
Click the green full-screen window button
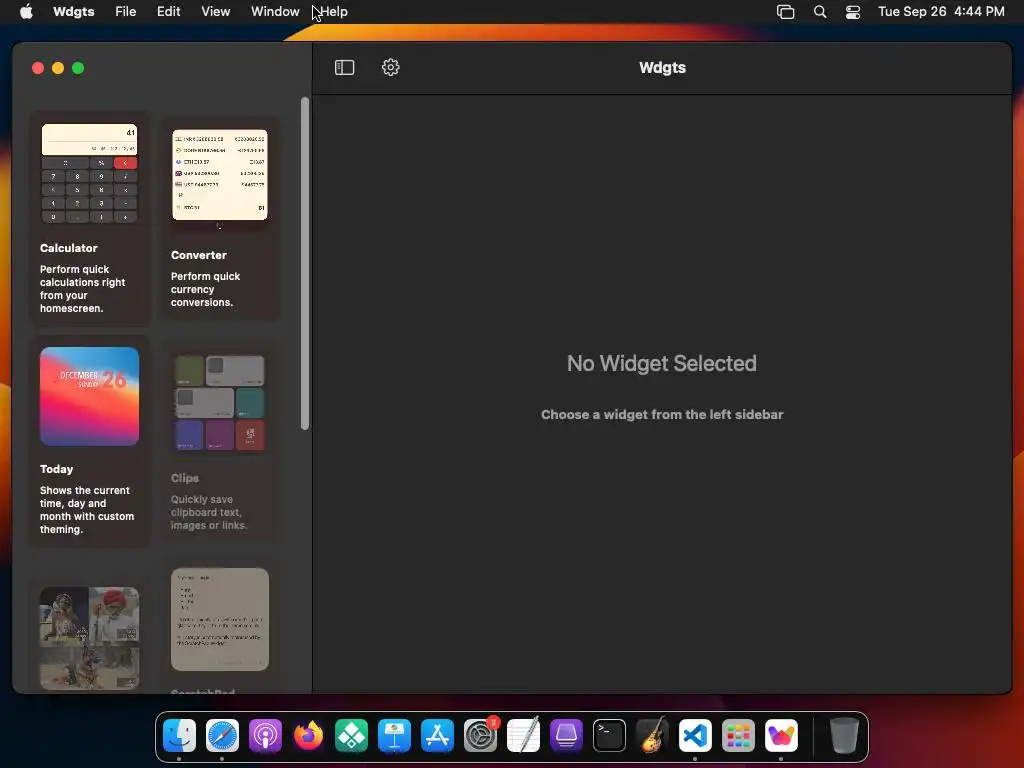click(78, 68)
